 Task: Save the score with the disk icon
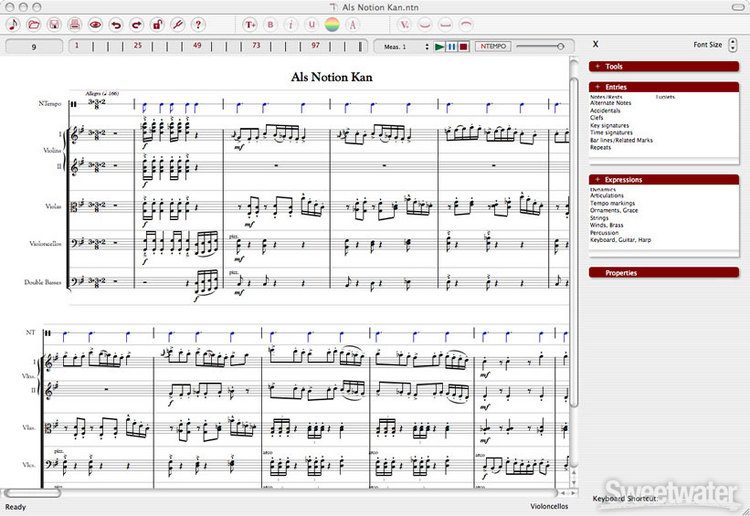click(54, 24)
